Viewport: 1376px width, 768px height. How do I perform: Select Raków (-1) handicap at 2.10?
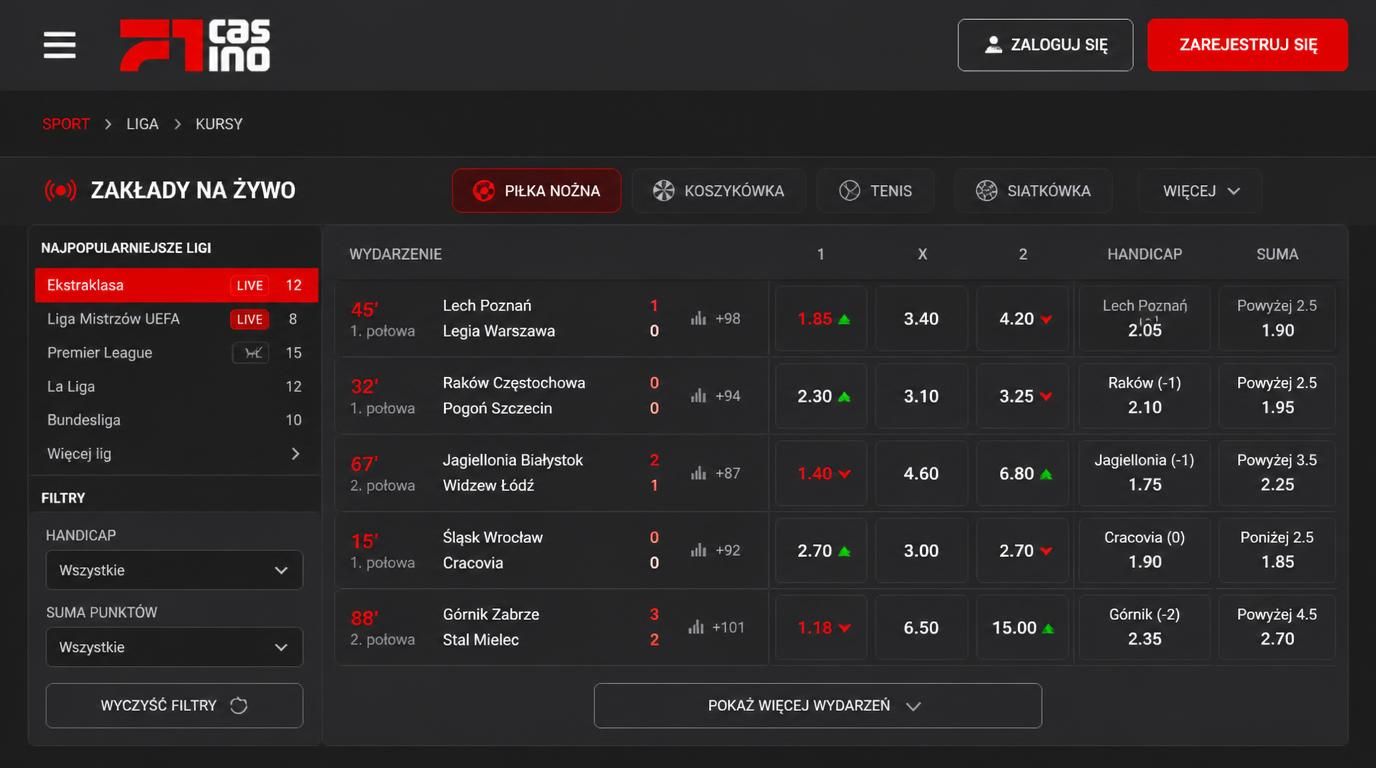tap(1145, 396)
